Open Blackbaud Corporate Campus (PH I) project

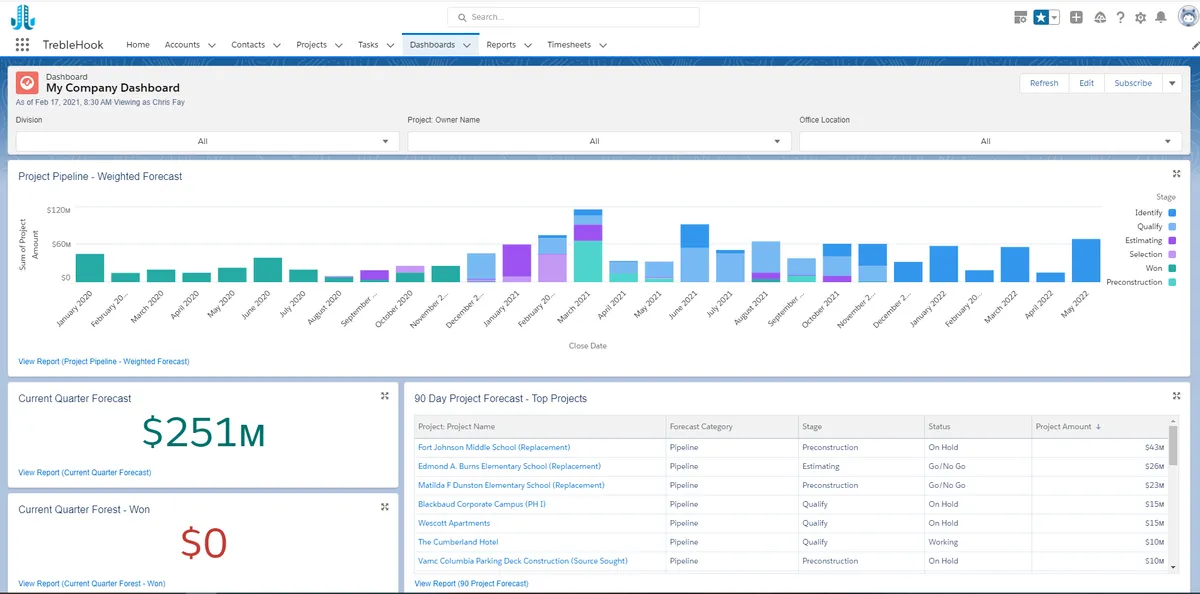pyautogui.click(x=482, y=504)
